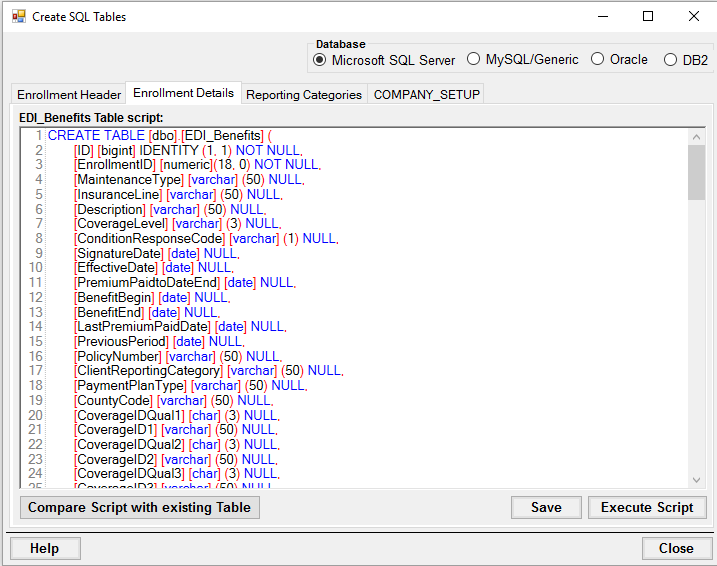Click the script scrollbar up arrow
This screenshot has height=566, width=717.
click(x=697, y=136)
